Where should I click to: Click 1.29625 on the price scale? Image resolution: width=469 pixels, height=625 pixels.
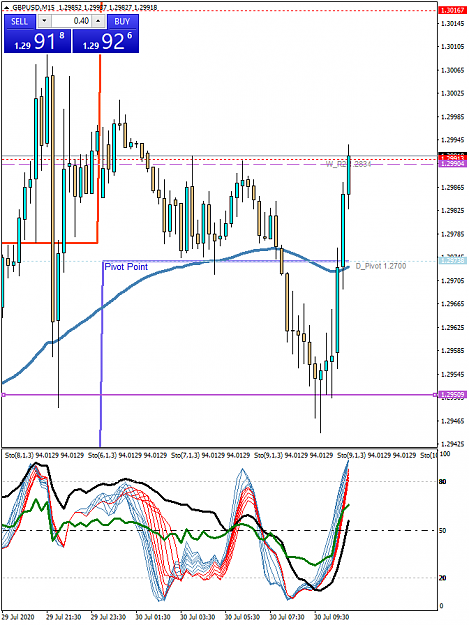pos(453,327)
